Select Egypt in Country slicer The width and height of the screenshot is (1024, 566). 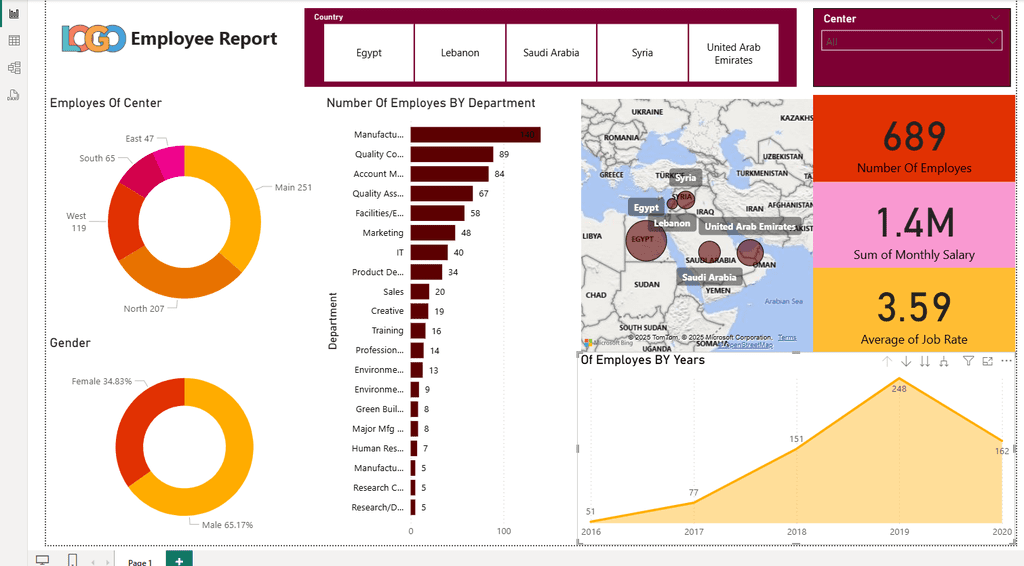pyautogui.click(x=369, y=53)
